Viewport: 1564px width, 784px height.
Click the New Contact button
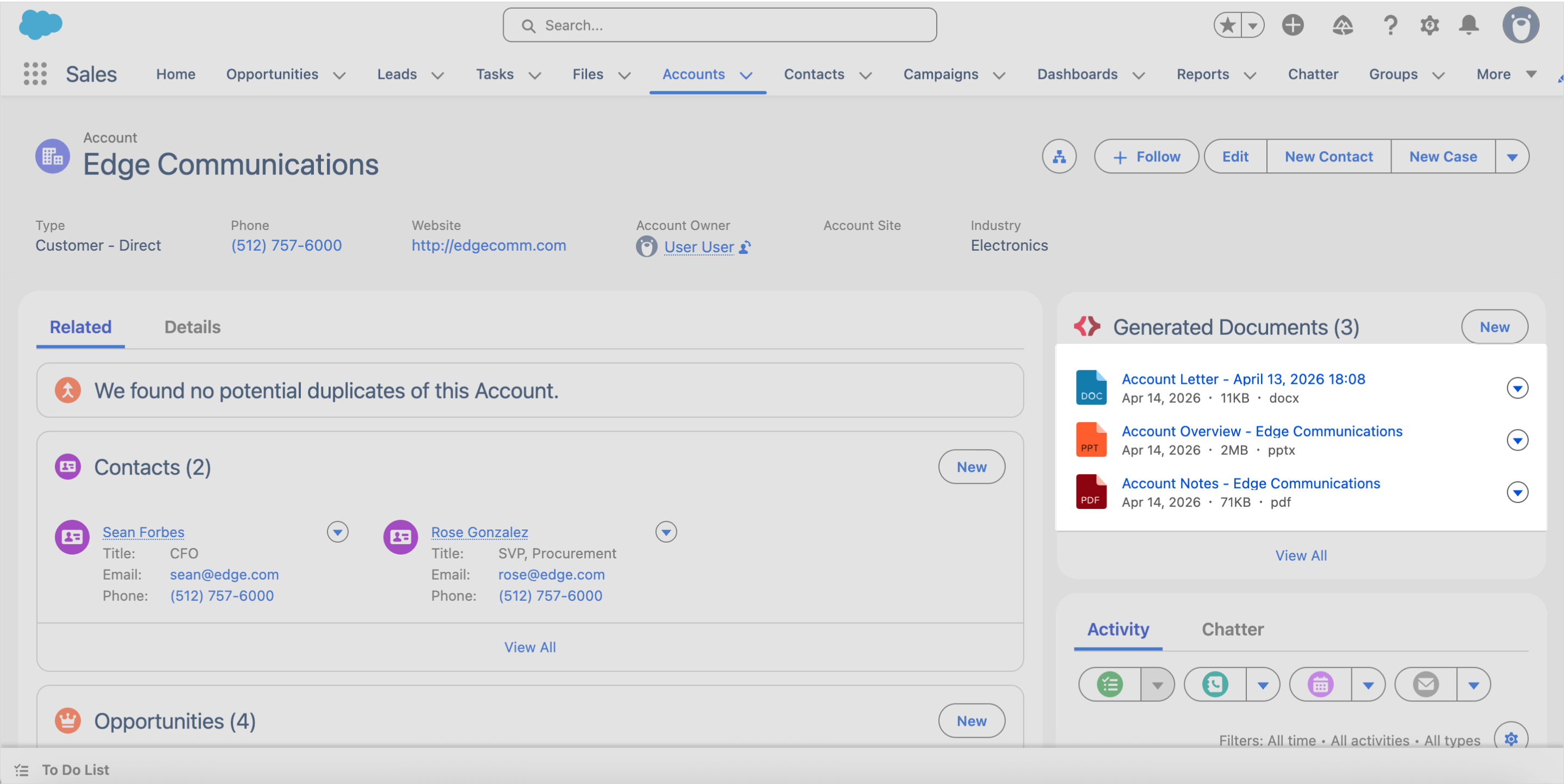1328,157
